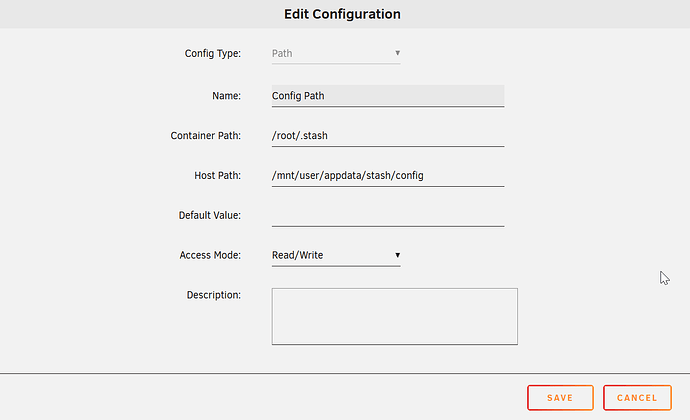Expand the Access Mode arrow indicator
690x420 pixels.
click(x=397, y=255)
